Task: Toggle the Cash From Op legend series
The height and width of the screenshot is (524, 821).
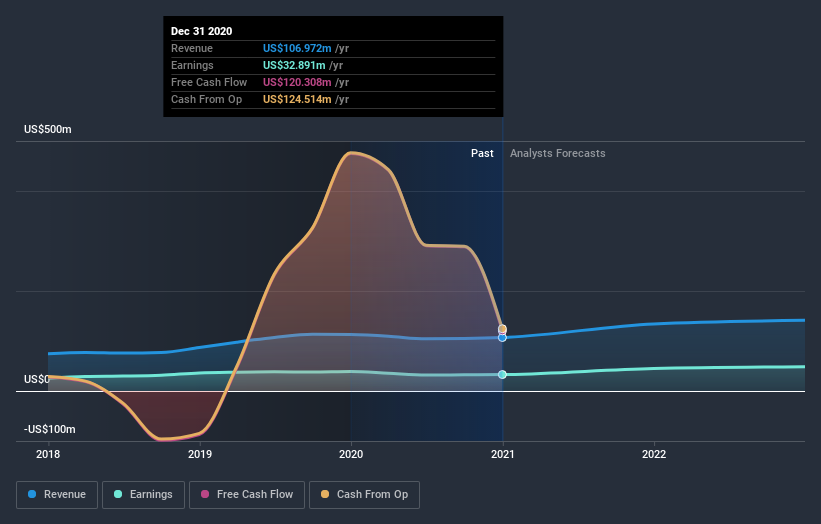Action: (364, 495)
